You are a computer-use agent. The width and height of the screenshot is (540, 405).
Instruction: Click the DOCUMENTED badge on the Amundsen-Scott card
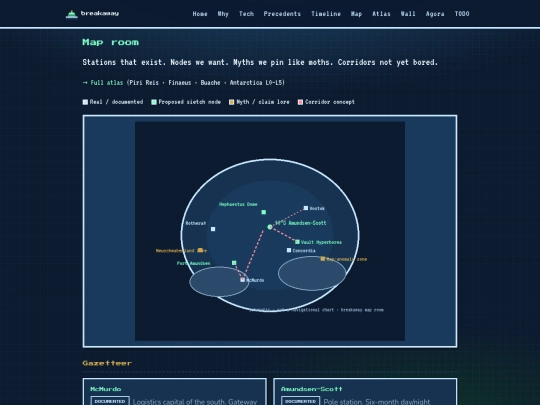tap(301, 401)
